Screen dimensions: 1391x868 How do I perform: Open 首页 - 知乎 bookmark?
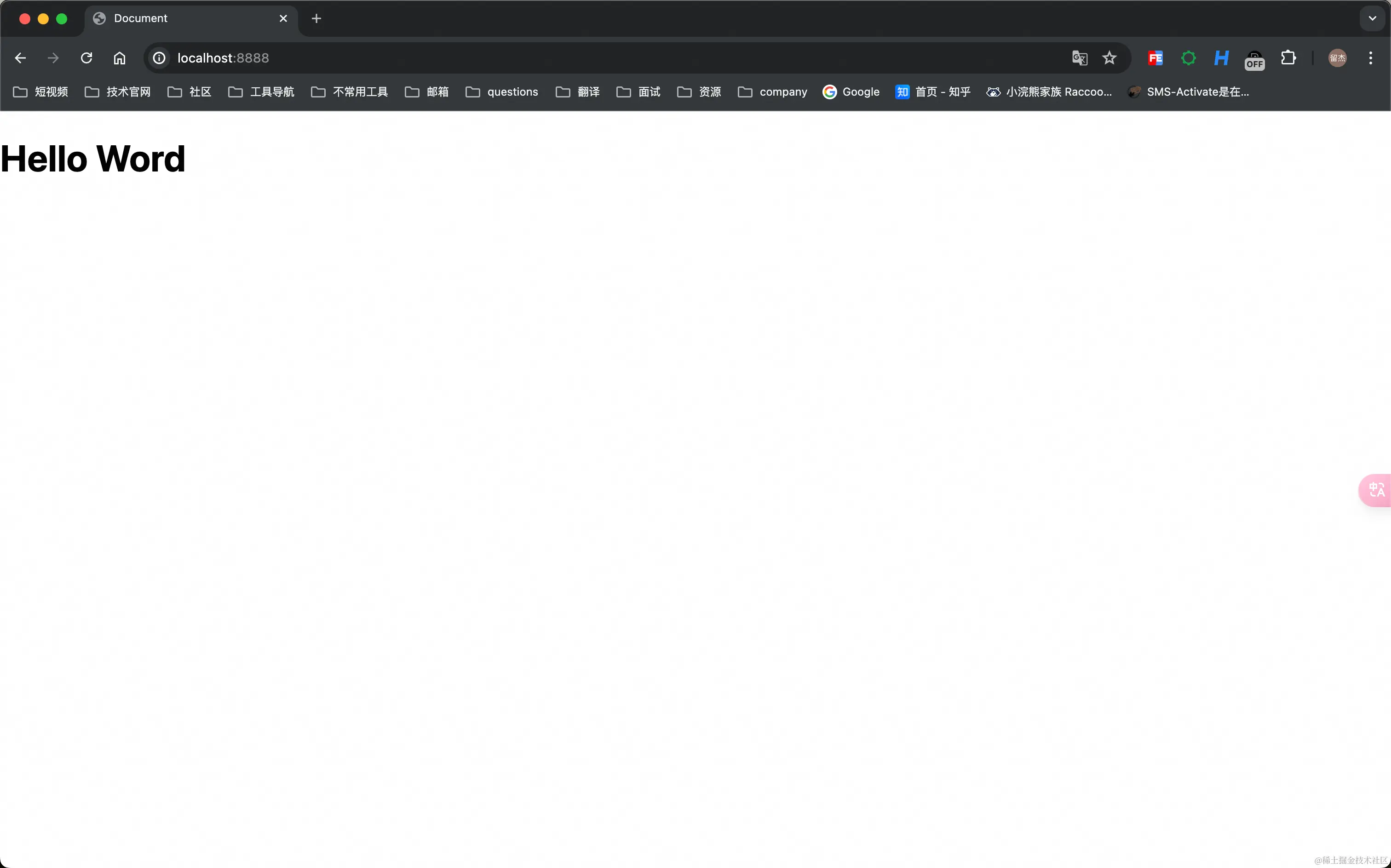tap(933, 92)
